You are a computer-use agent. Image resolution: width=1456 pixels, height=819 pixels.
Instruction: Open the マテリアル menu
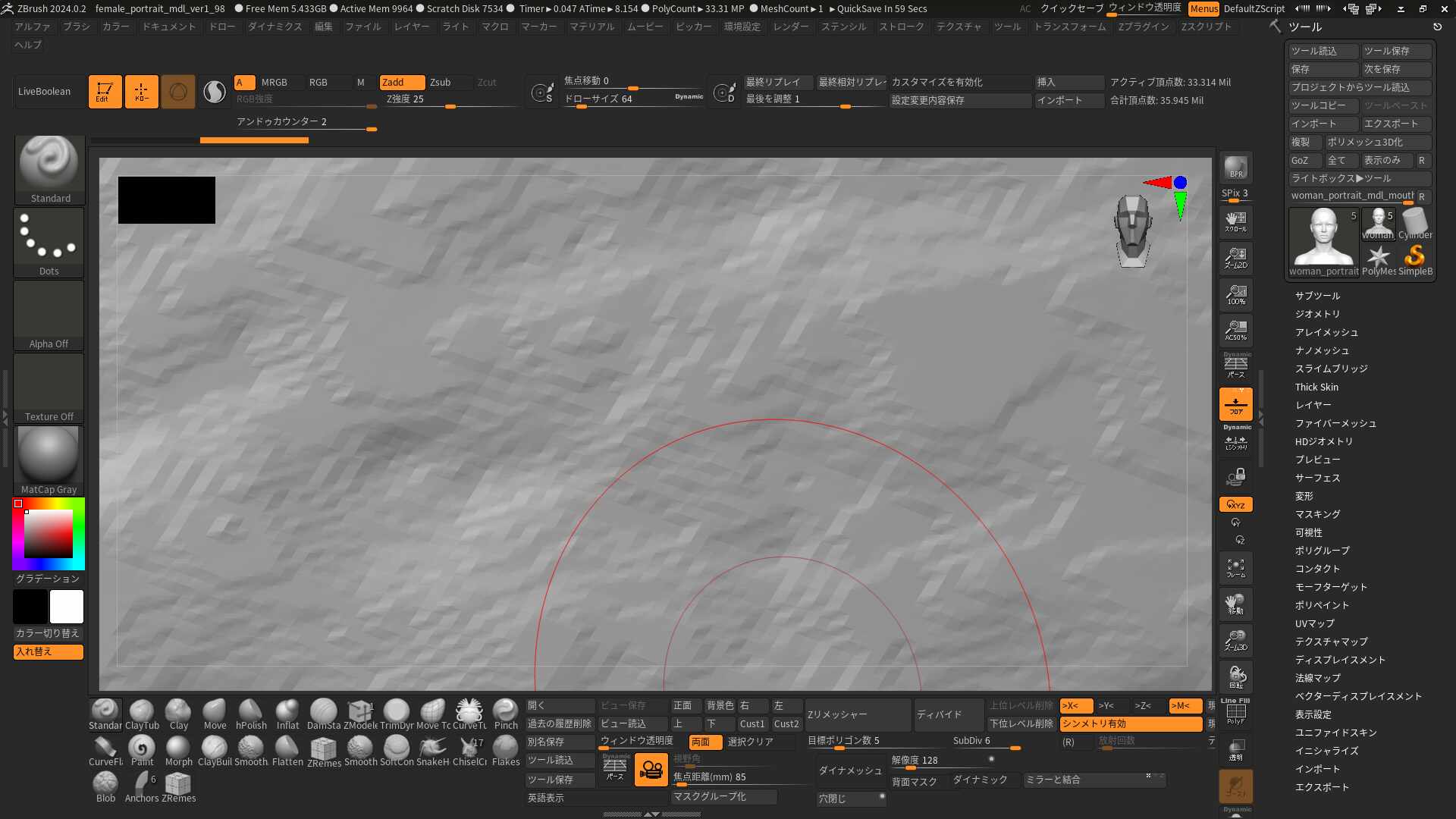[595, 26]
